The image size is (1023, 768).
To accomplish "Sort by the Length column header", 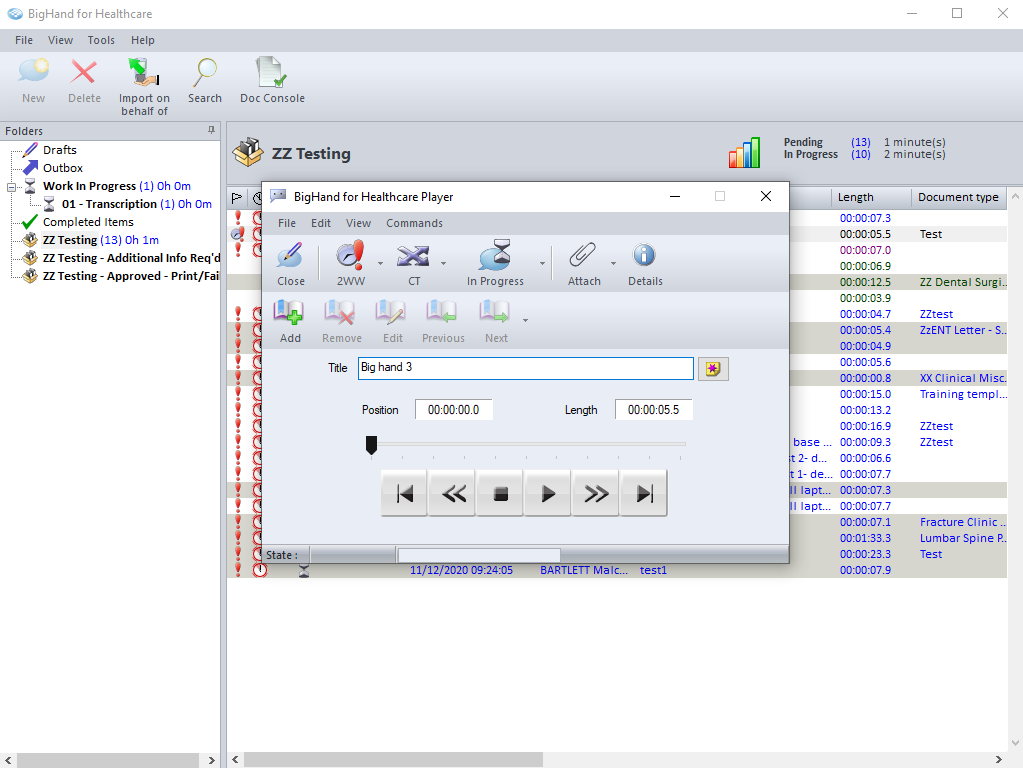I will 870,197.
